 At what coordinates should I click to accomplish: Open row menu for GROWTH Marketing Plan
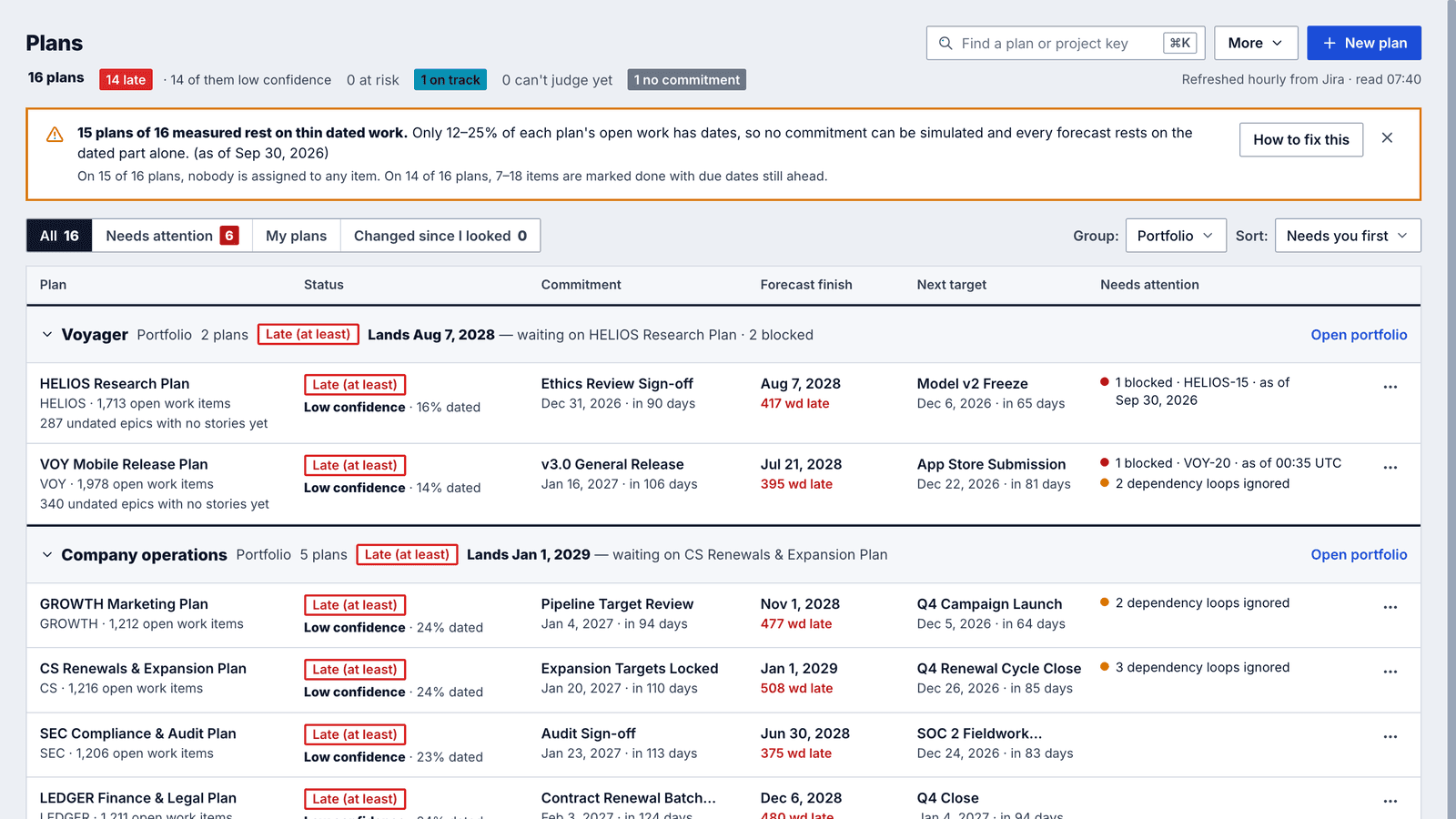coord(1390,607)
